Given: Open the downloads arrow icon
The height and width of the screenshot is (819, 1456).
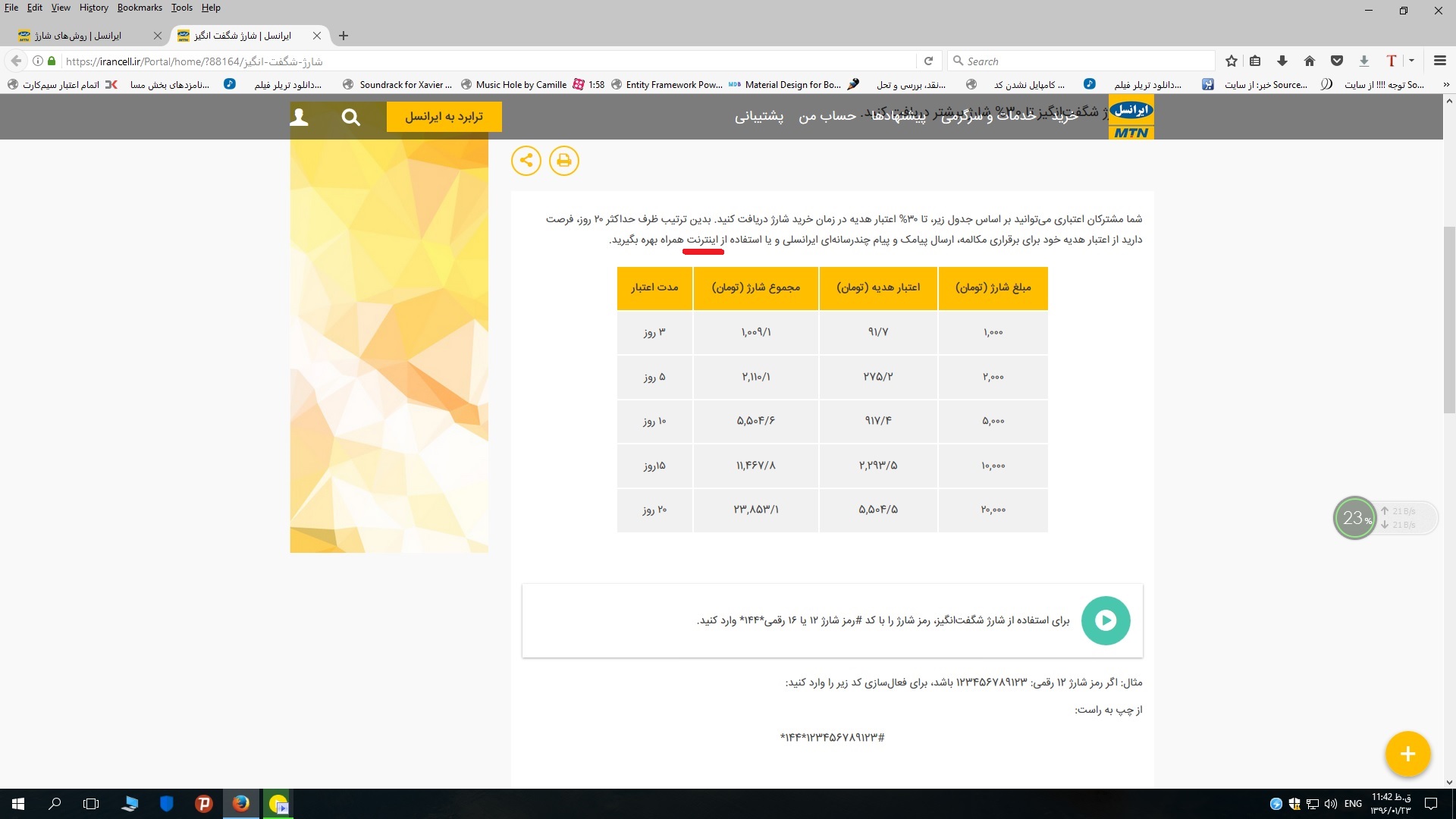Looking at the screenshot, I should [x=1282, y=61].
